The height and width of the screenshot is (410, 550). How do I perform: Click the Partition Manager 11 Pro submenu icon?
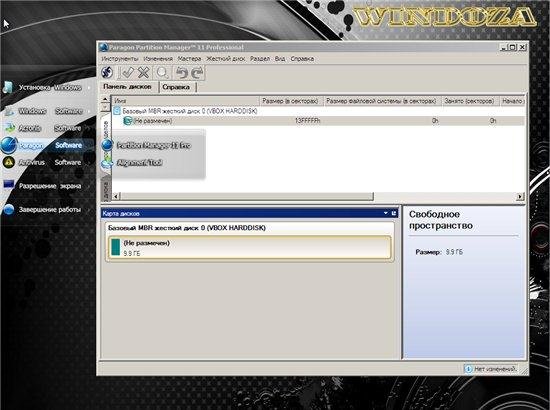coord(107,145)
